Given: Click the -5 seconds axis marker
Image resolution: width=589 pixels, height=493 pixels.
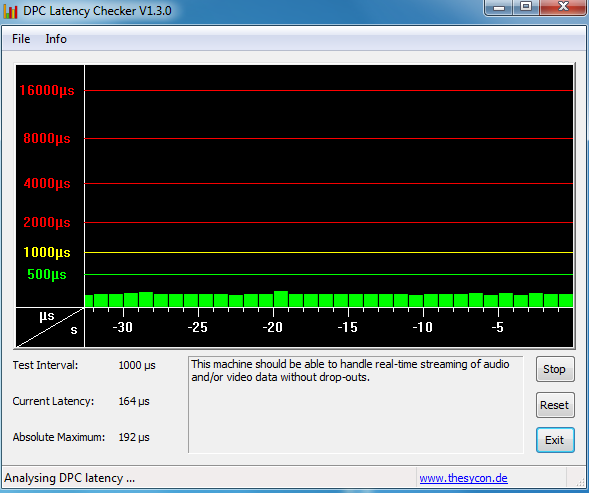Looking at the screenshot, I should click(x=497, y=327).
